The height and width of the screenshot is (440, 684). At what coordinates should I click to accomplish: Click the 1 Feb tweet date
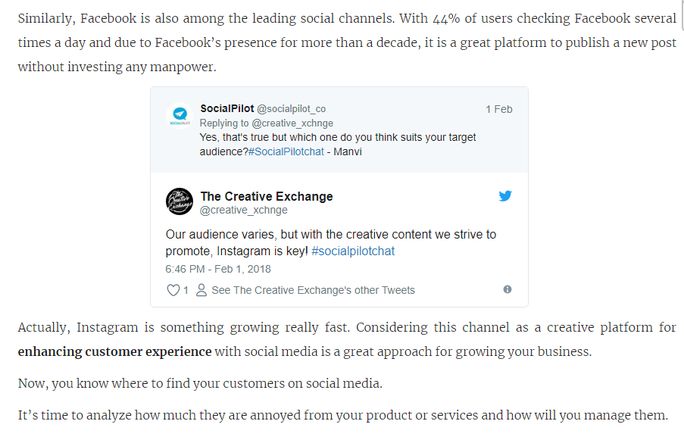coord(499,108)
